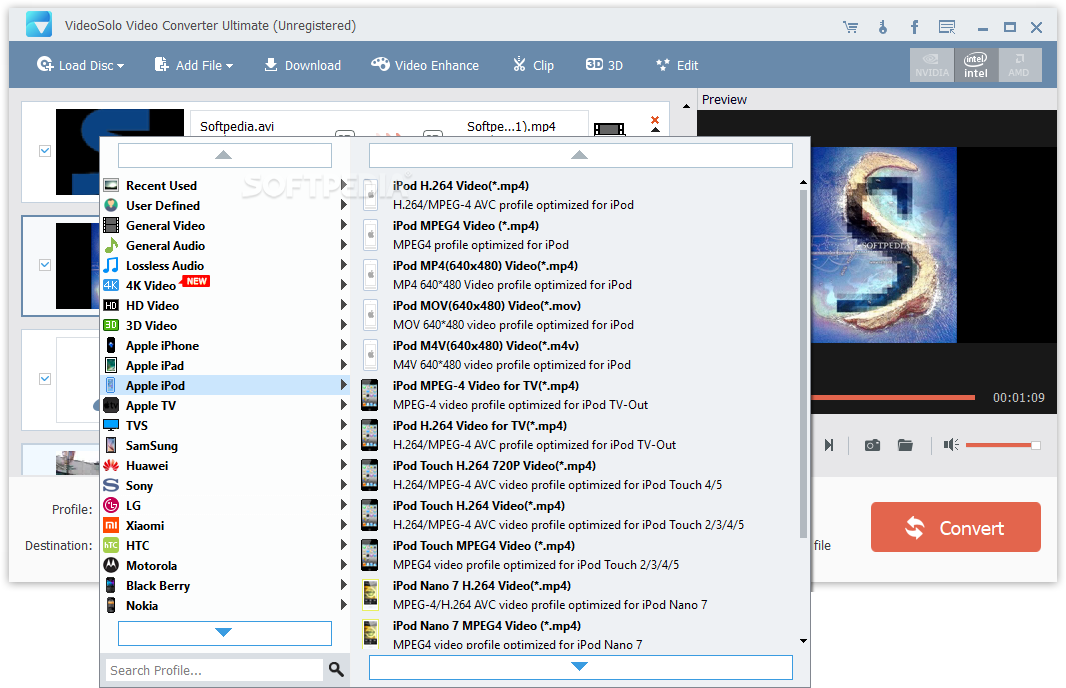1066x688 pixels.
Task: Open the Load Disc dropdown
Action: [80, 65]
